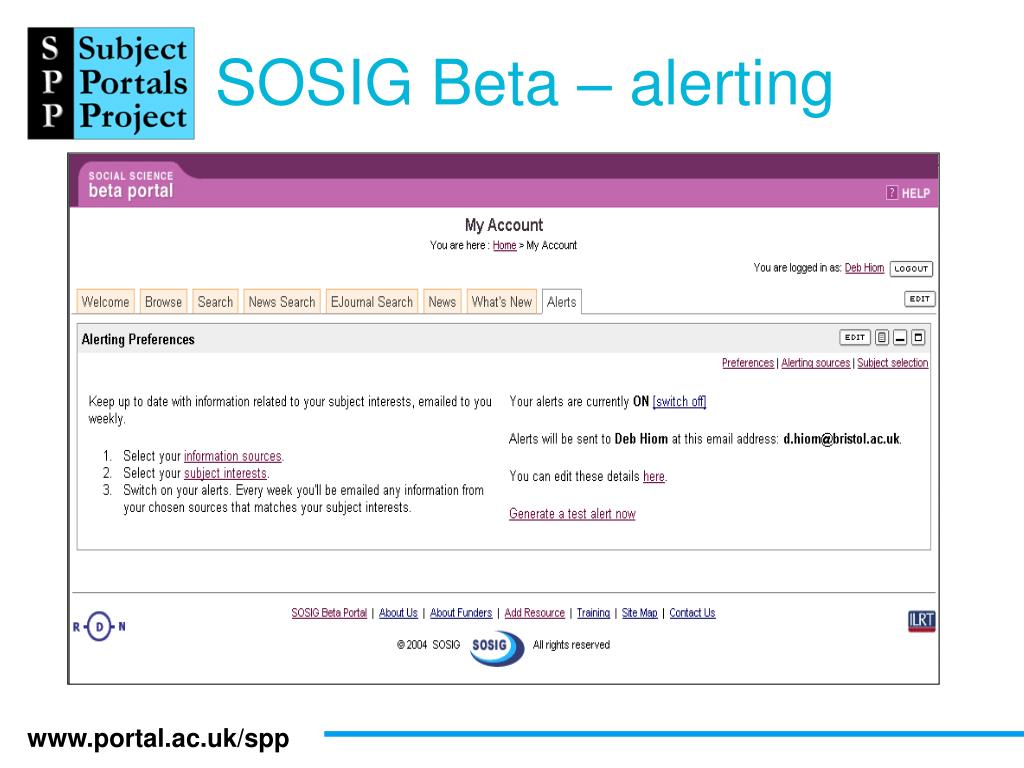Click the SOSIG logo in the footer

[x=496, y=647]
